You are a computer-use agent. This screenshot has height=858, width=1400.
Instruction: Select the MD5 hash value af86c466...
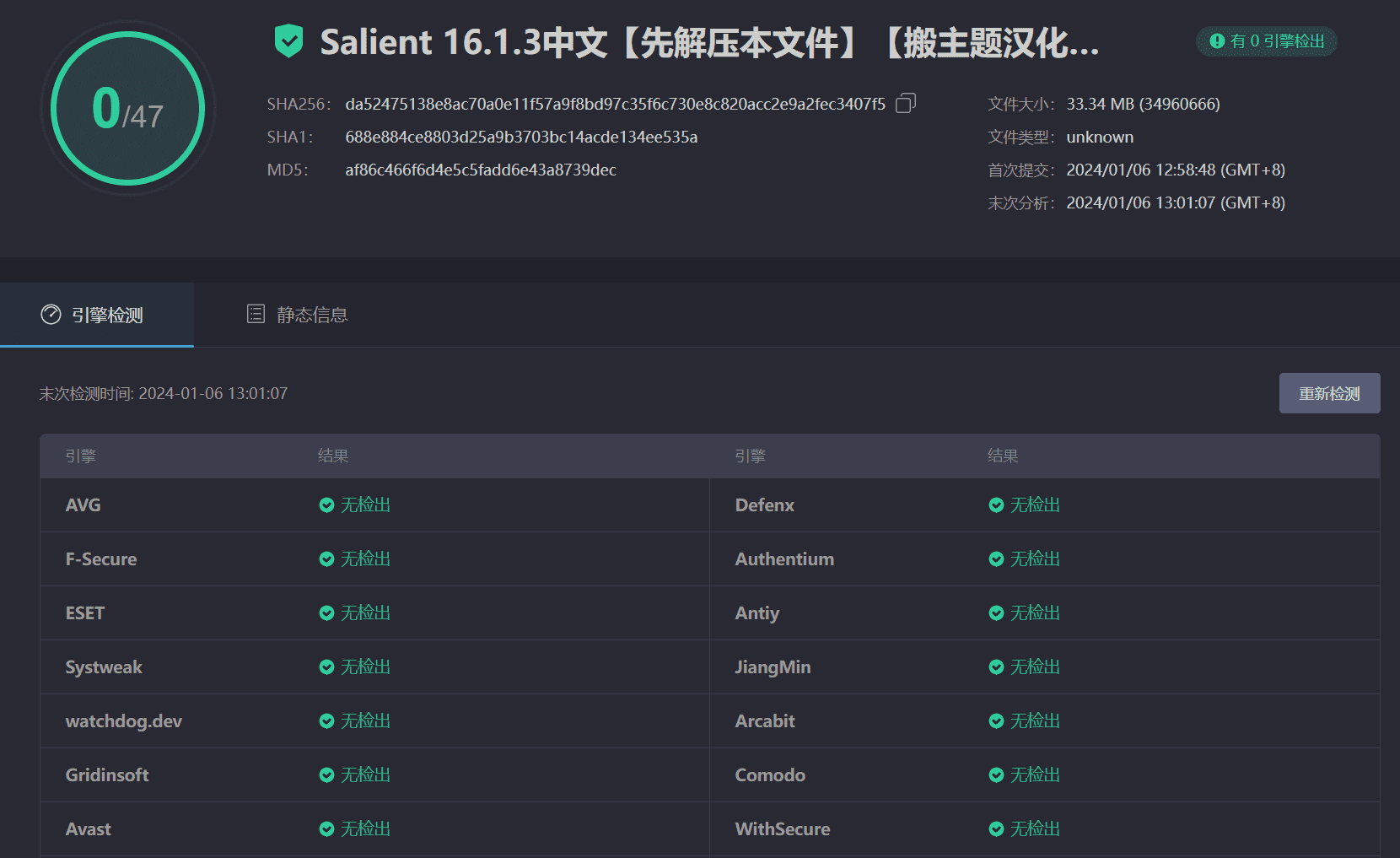(481, 170)
